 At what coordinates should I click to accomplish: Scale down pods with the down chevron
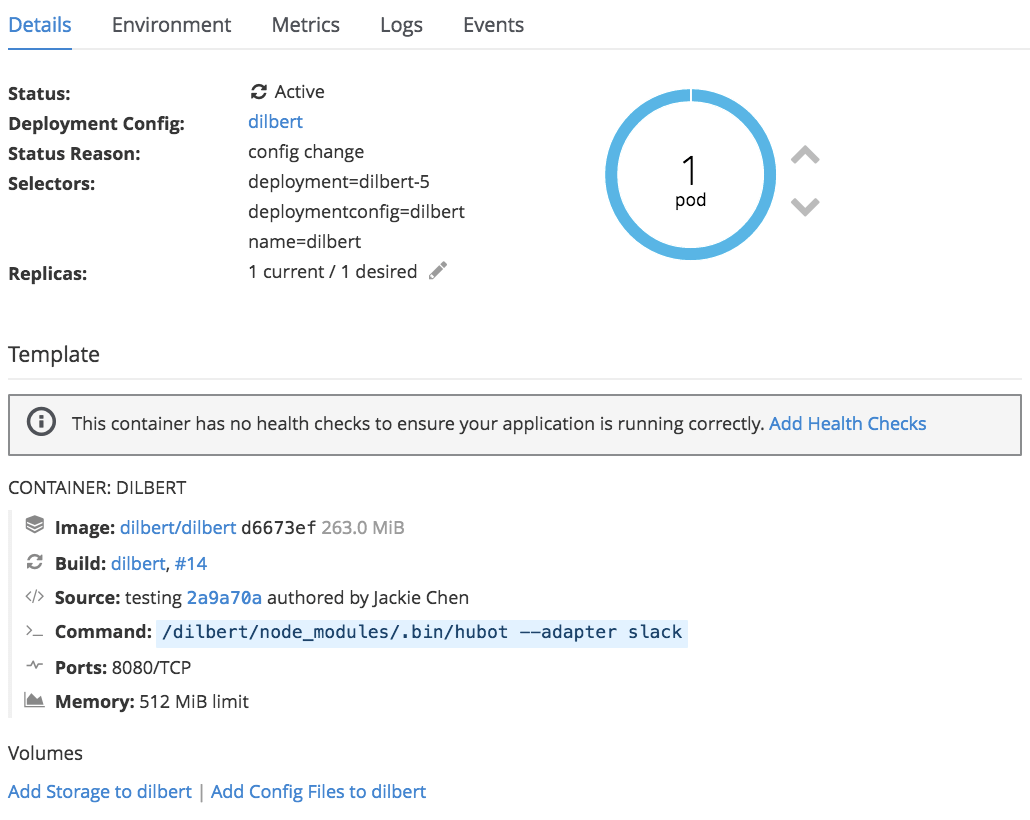pyautogui.click(x=805, y=206)
